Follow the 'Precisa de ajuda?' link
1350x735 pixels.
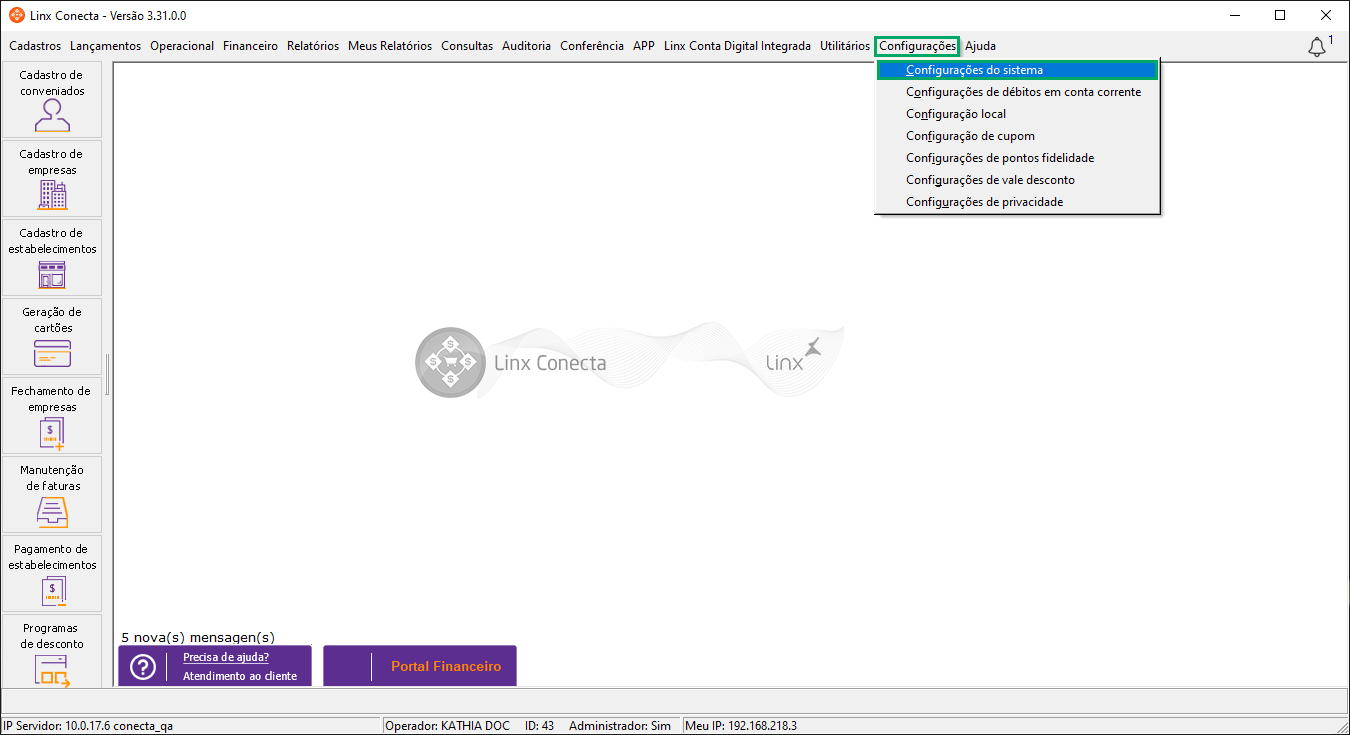pos(226,657)
